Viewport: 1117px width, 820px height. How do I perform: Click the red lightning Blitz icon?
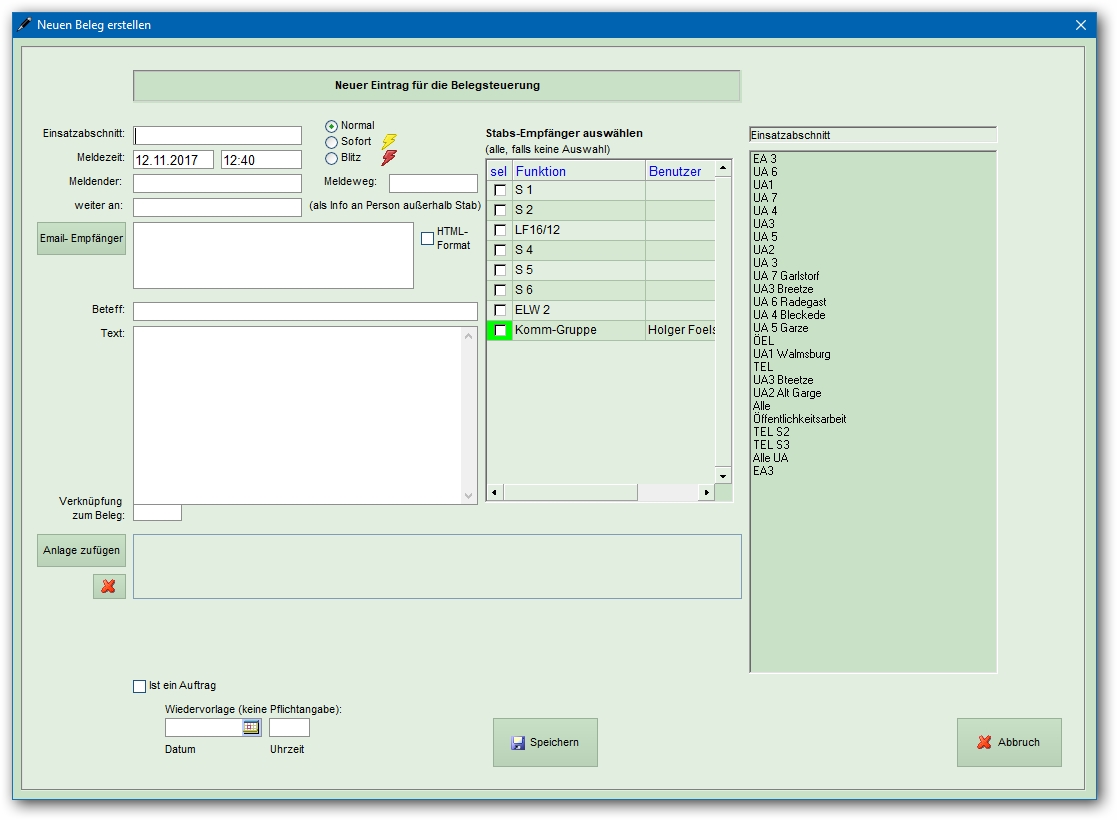(x=389, y=158)
